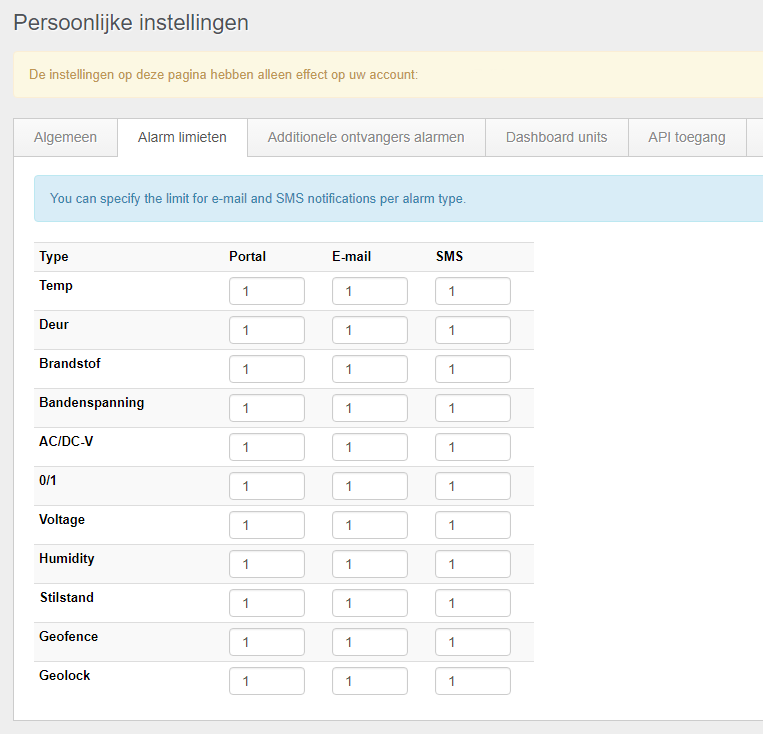Click the Geolock Portal limit input
Screen dimensions: 763x734
(x=267, y=681)
